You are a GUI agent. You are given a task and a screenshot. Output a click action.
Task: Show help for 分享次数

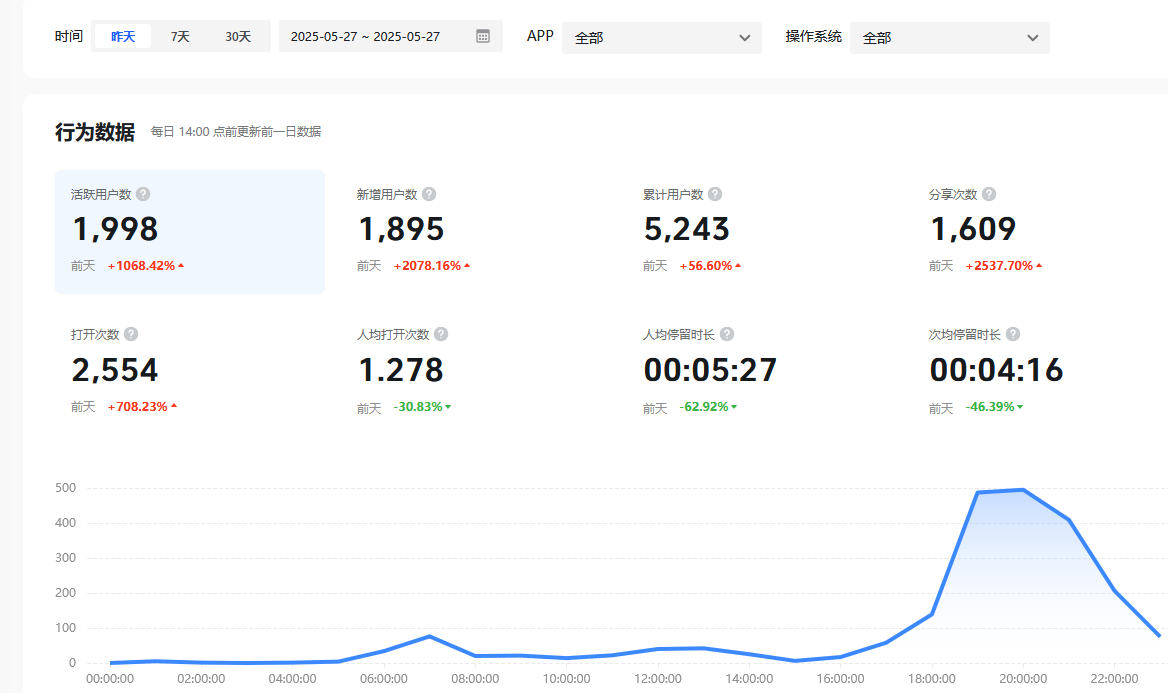pos(989,194)
